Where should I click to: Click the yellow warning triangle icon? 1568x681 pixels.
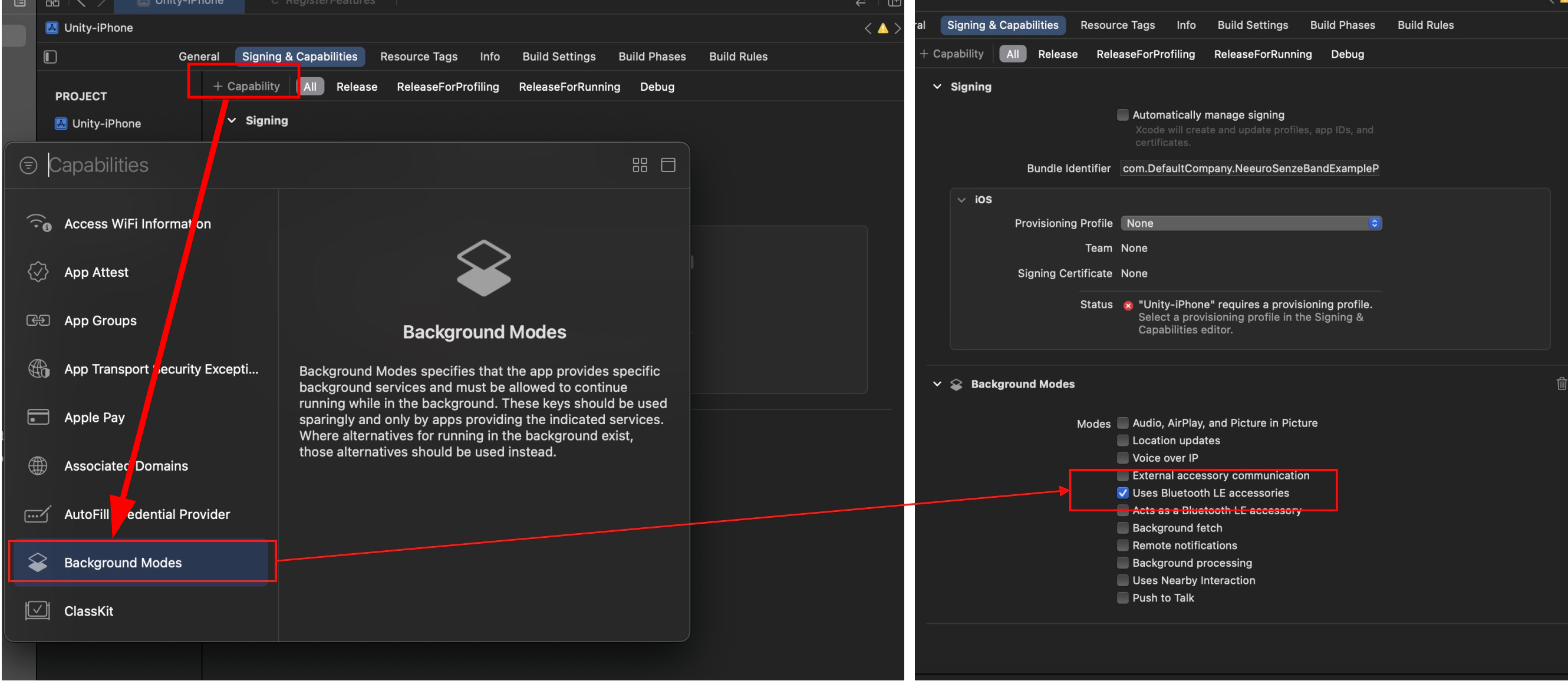(x=882, y=28)
